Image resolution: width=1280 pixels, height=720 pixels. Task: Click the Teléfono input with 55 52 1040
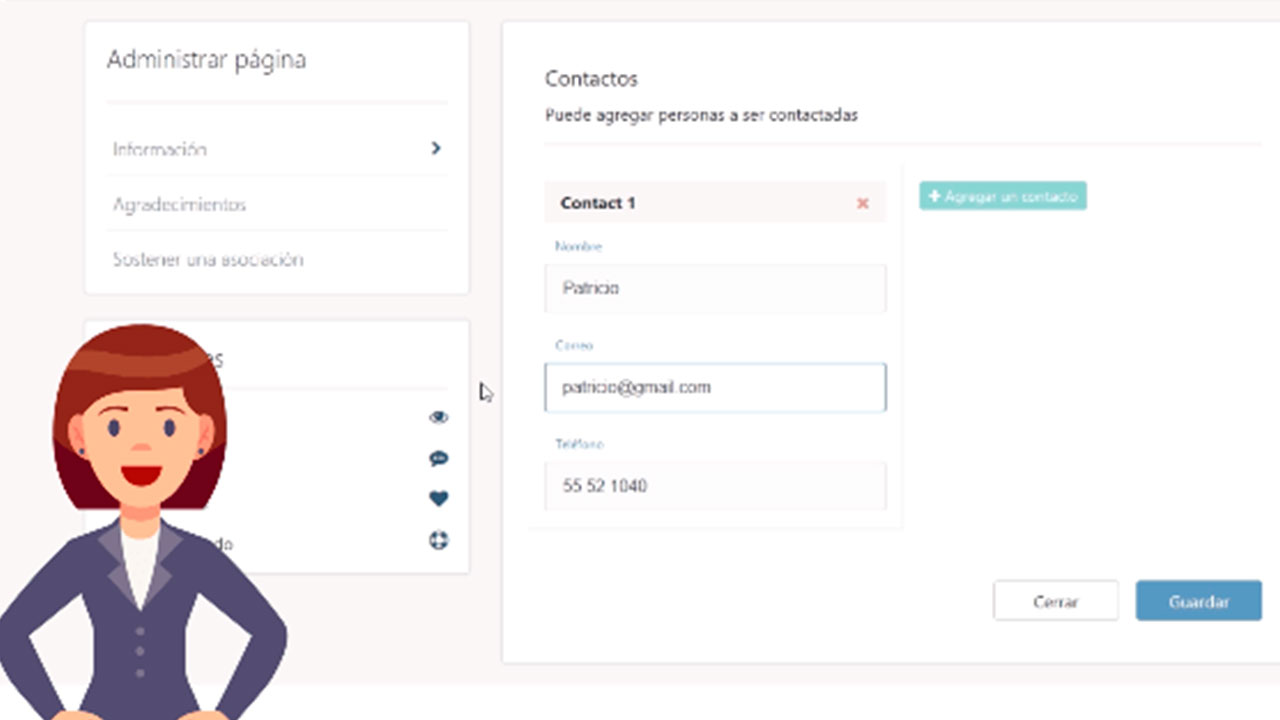(x=715, y=487)
